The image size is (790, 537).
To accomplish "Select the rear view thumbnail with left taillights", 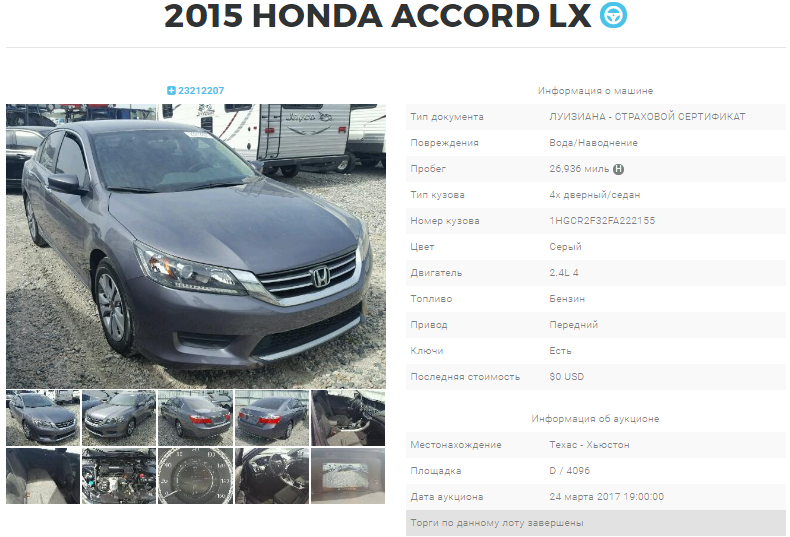I will click(x=195, y=418).
